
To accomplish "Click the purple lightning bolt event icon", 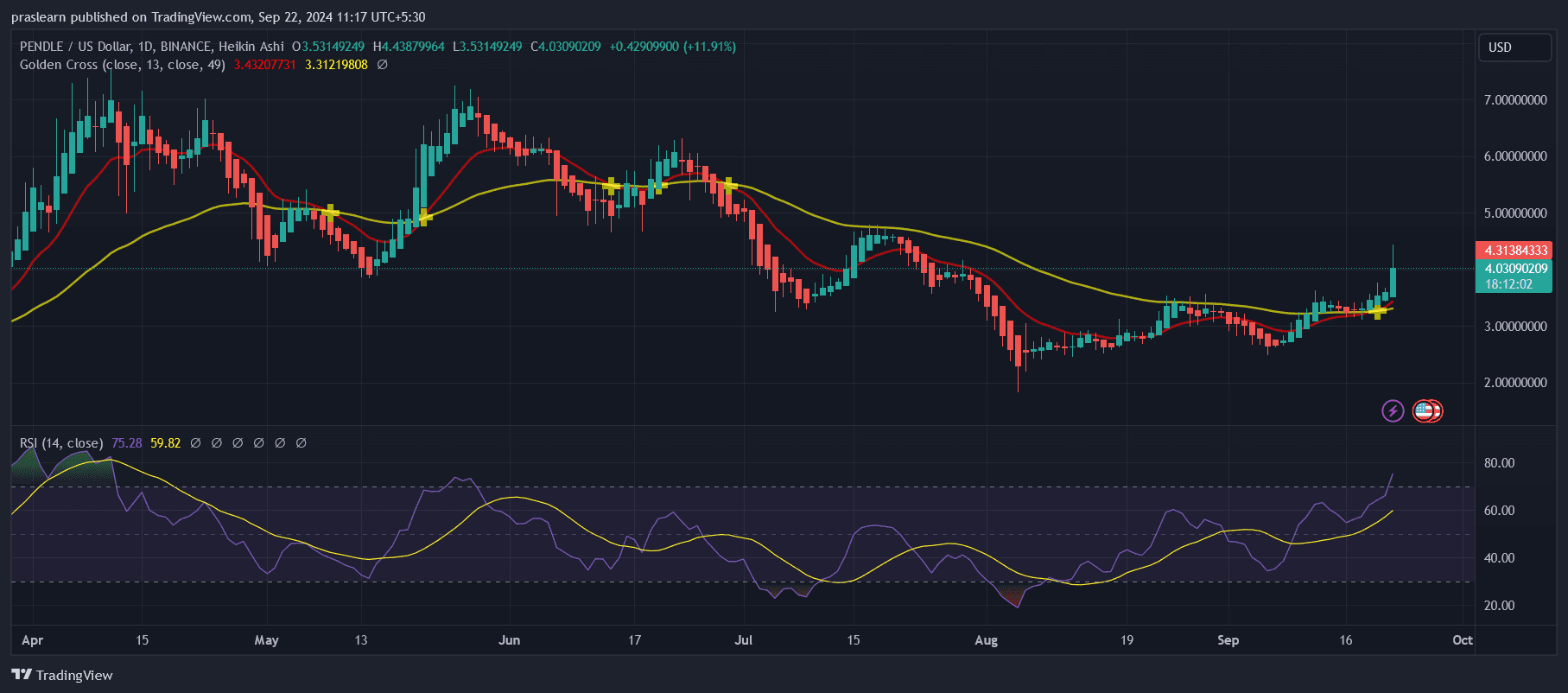I will click(1393, 410).
